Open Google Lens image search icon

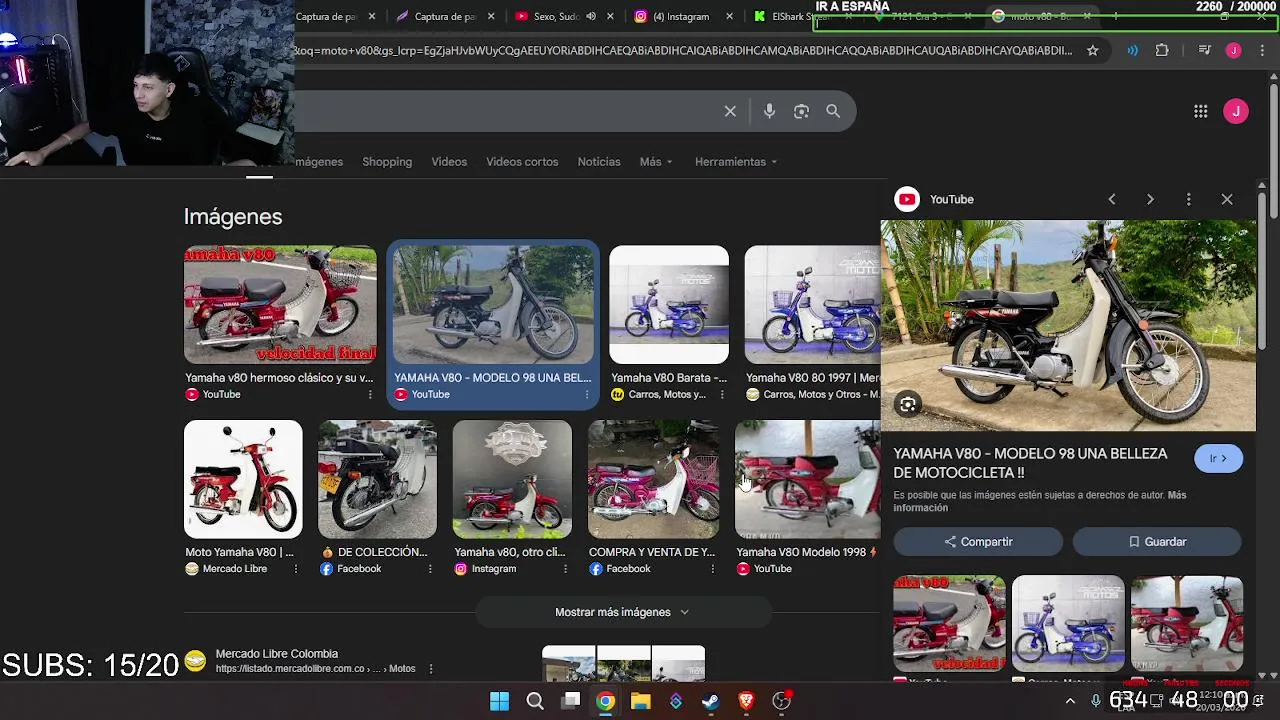click(x=801, y=111)
